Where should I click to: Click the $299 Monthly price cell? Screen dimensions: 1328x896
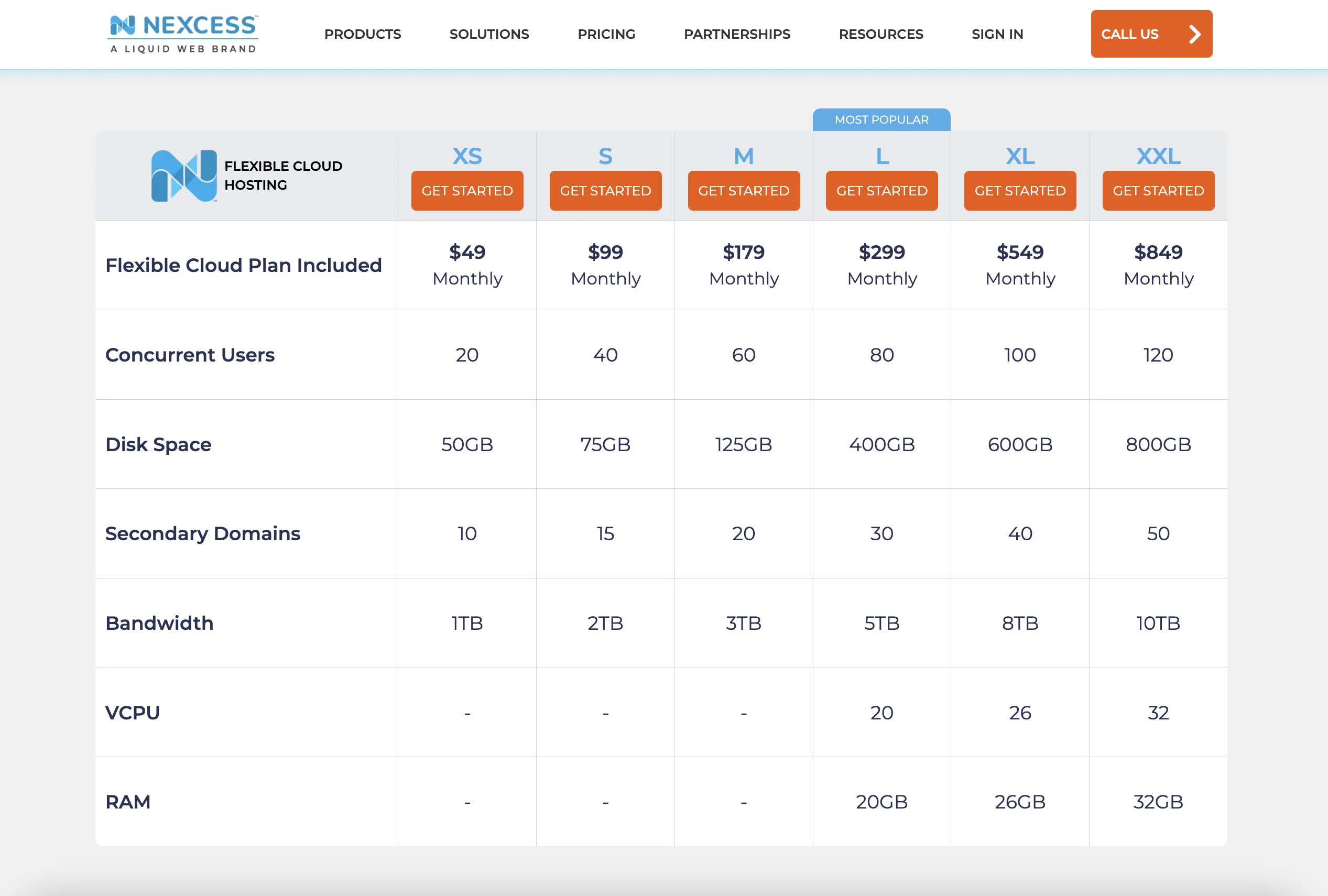click(x=881, y=265)
